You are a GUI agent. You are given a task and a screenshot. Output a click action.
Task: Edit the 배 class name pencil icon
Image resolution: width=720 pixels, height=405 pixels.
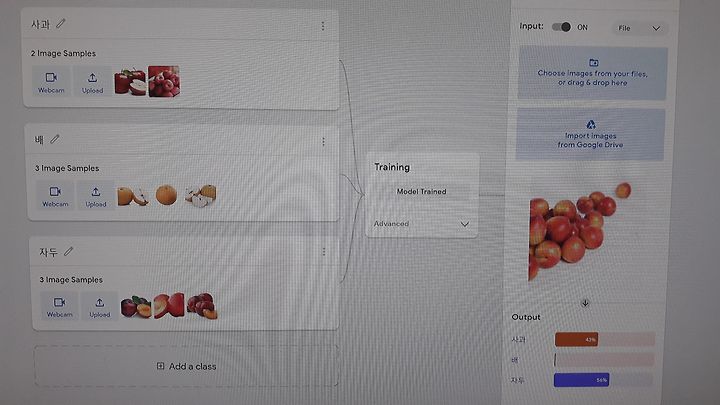(55, 139)
